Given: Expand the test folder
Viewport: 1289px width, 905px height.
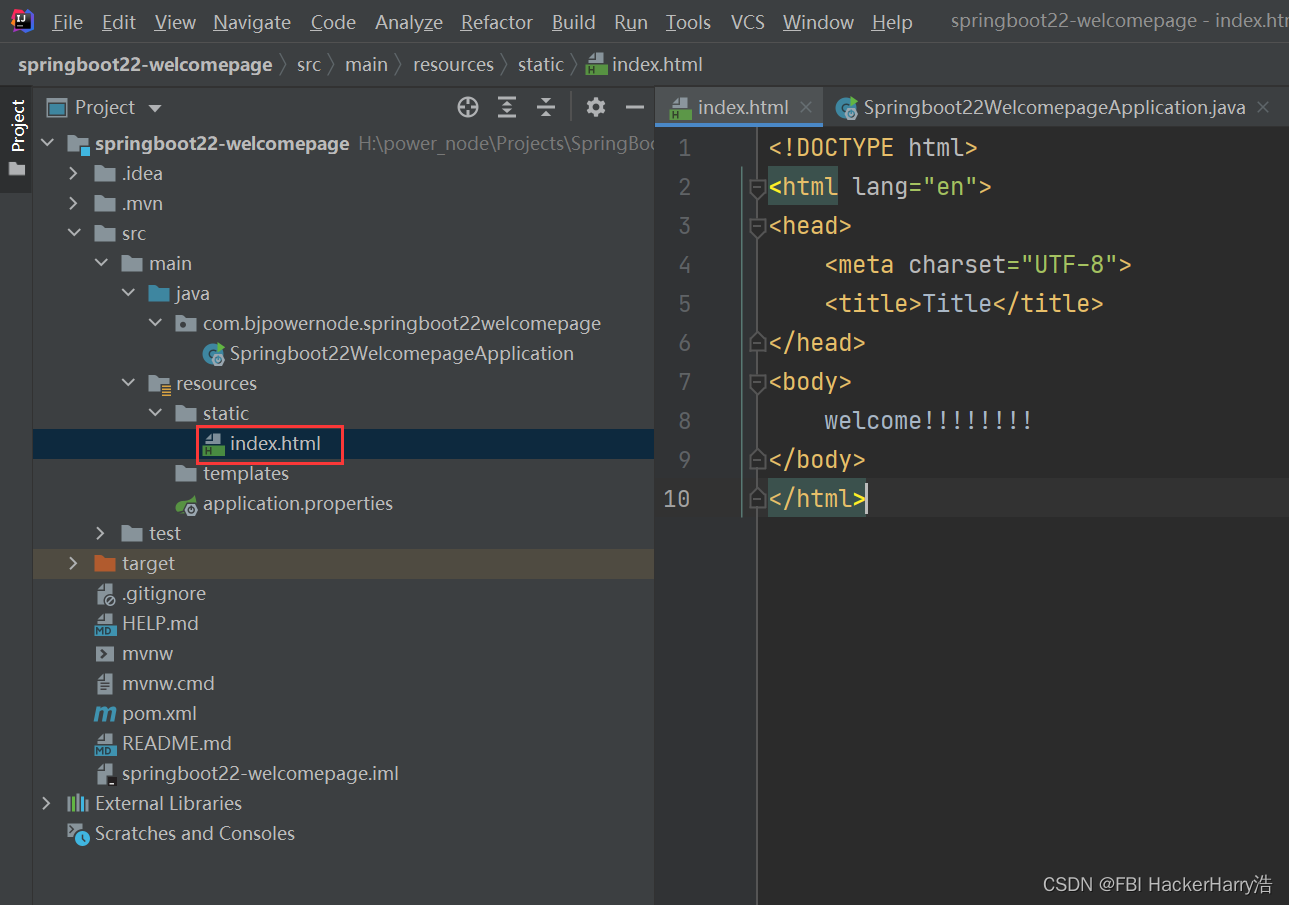Looking at the screenshot, I should pyautogui.click(x=101, y=534).
